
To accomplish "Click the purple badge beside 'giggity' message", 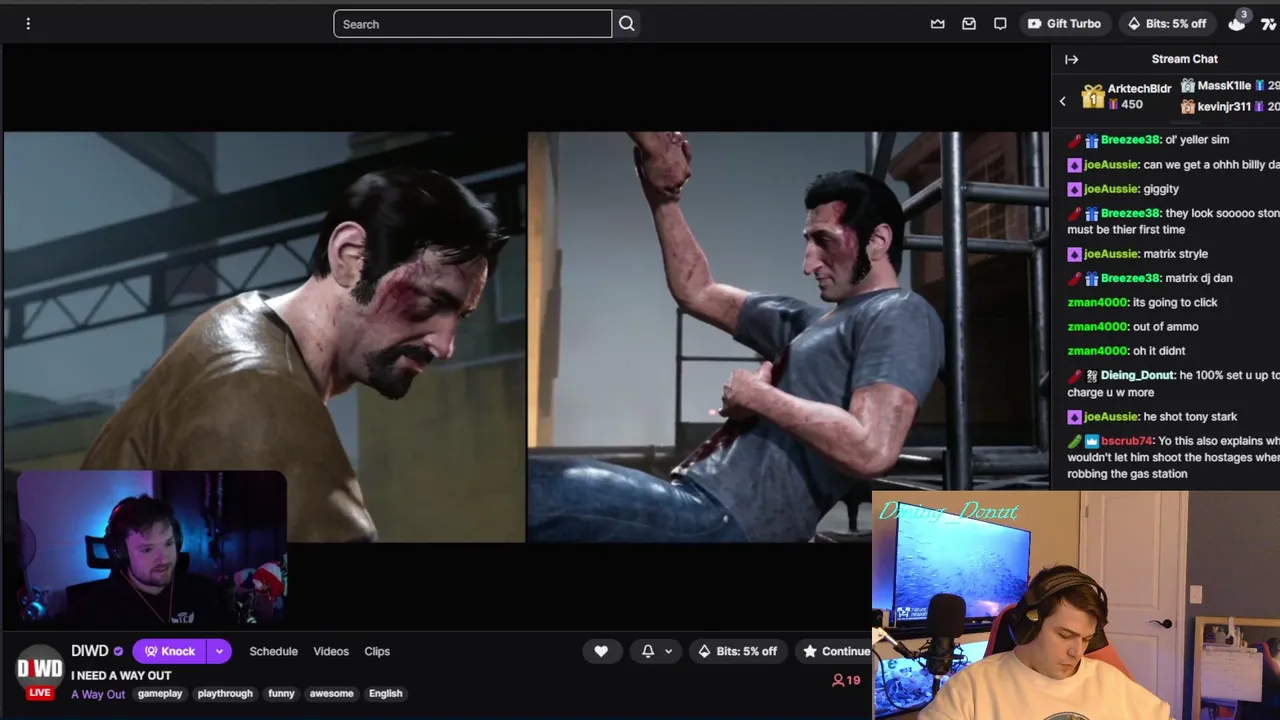I will click(x=1074, y=189).
